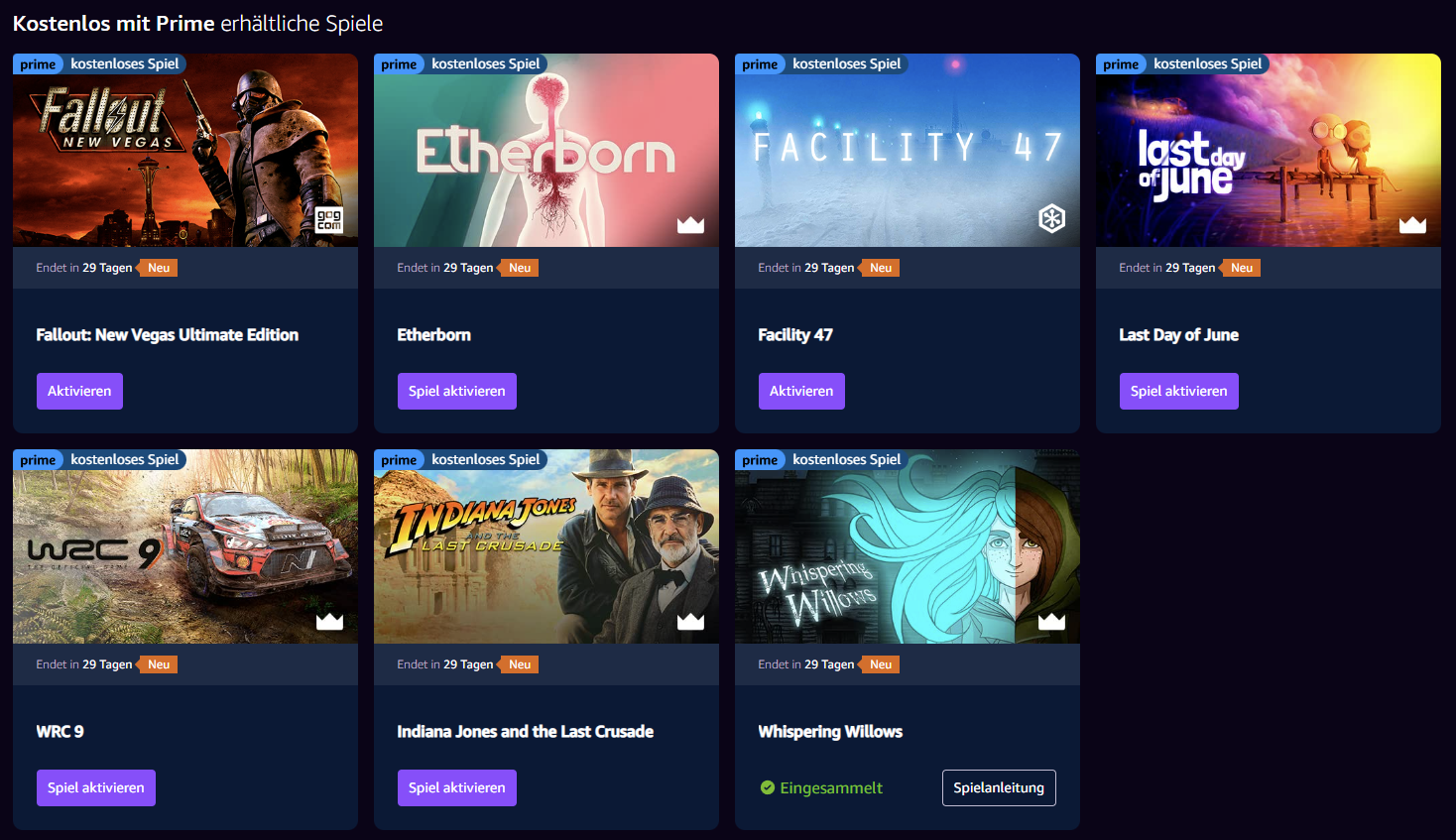Open the Indiana Jones and the Last Crusade title

pos(525,731)
